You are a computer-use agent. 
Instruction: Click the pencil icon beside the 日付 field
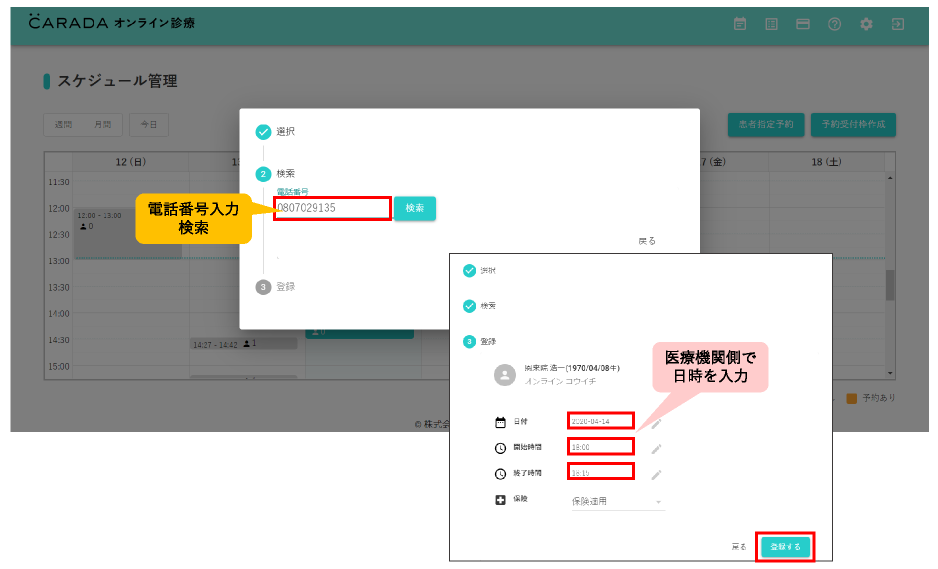[657, 422]
